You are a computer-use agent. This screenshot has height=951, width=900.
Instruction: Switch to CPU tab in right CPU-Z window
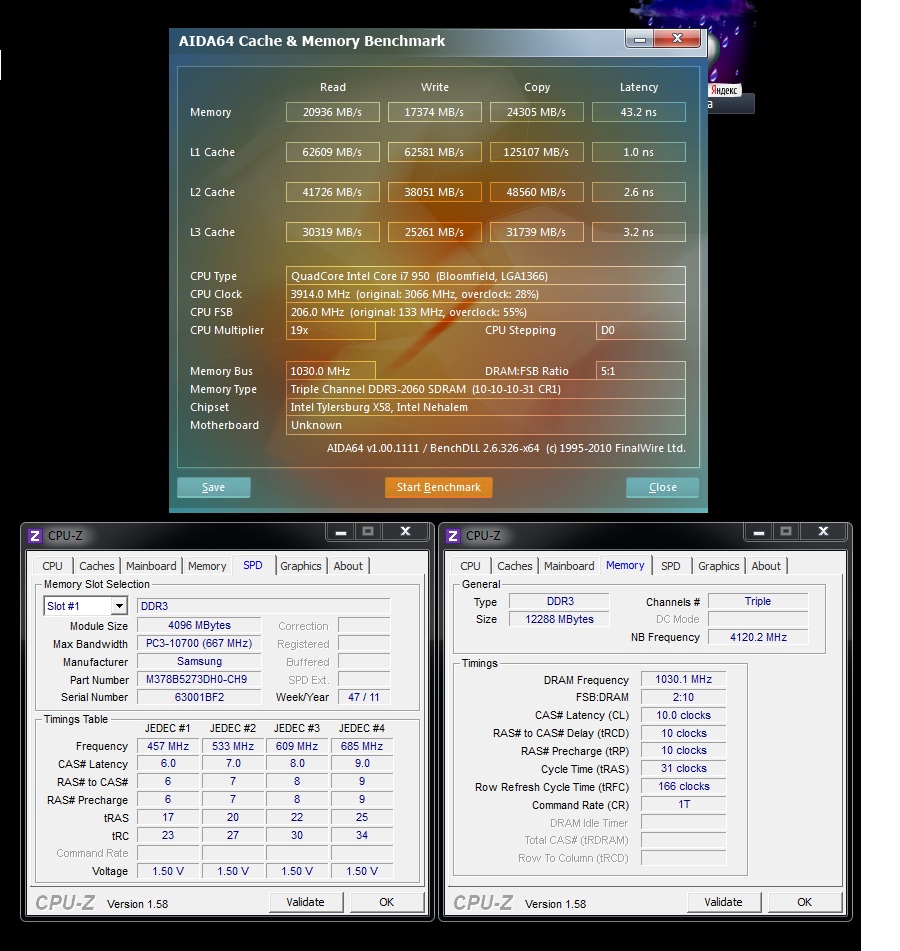pyautogui.click(x=470, y=566)
